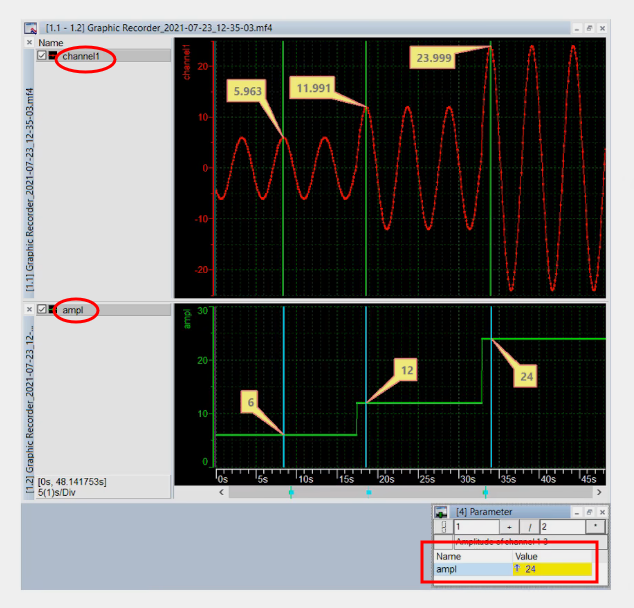This screenshot has width=634, height=608.
Task: Click the asterisk multiply button in Parameter window
Action: pos(595,527)
